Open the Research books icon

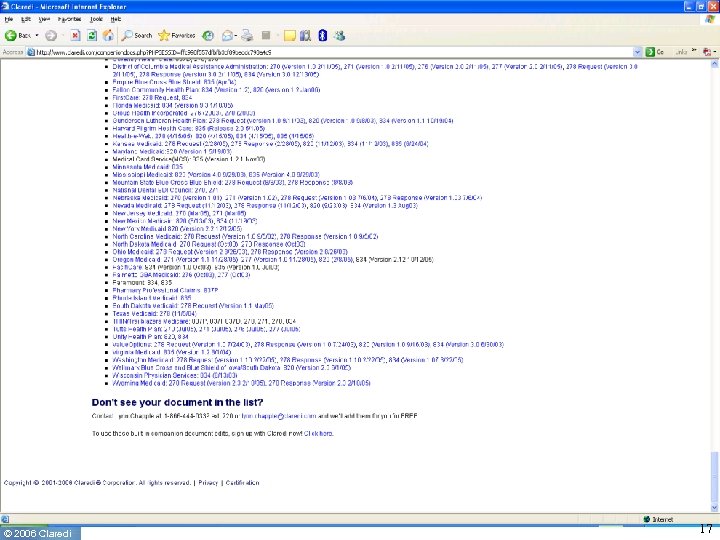305,35
